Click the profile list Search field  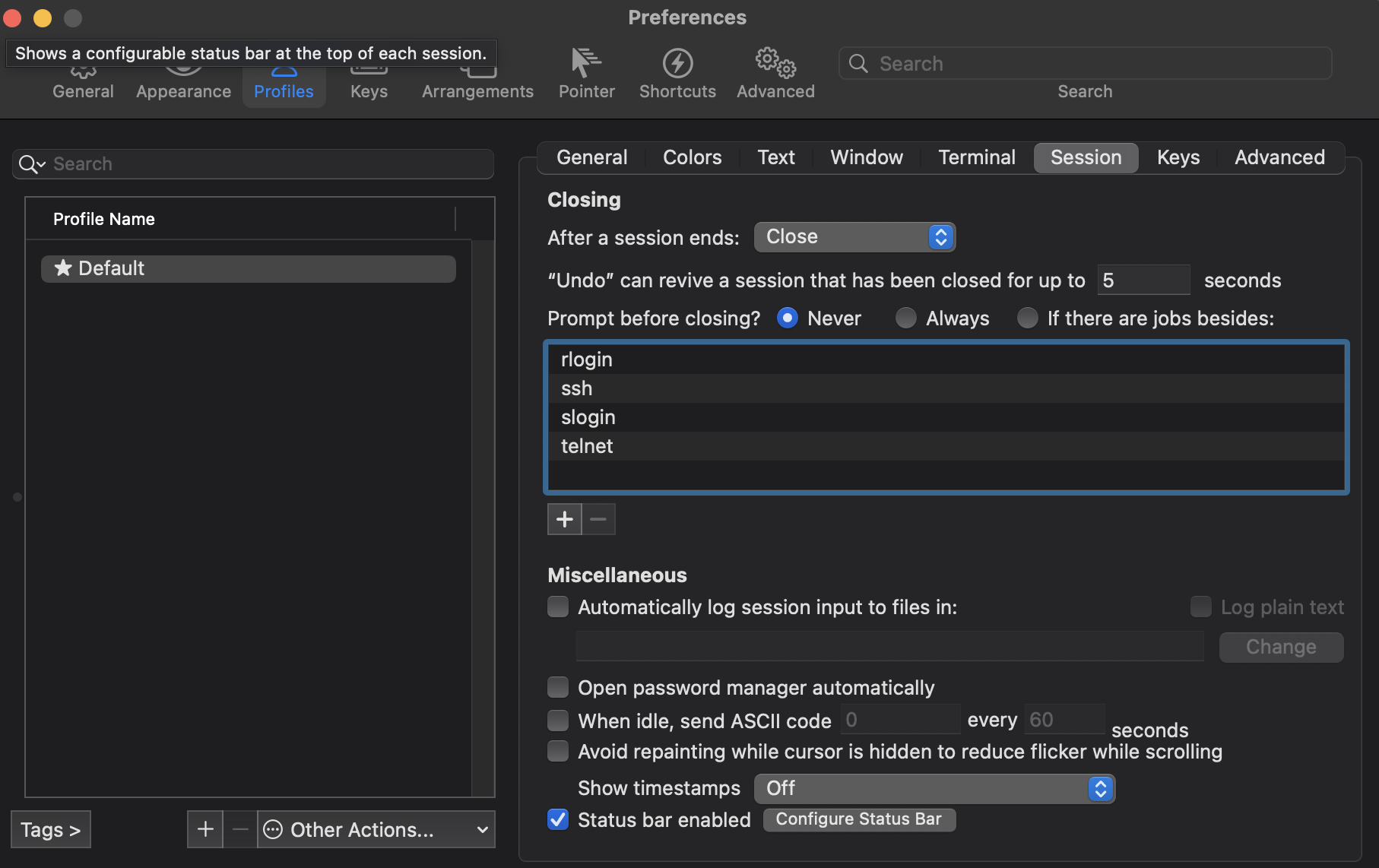(253, 164)
